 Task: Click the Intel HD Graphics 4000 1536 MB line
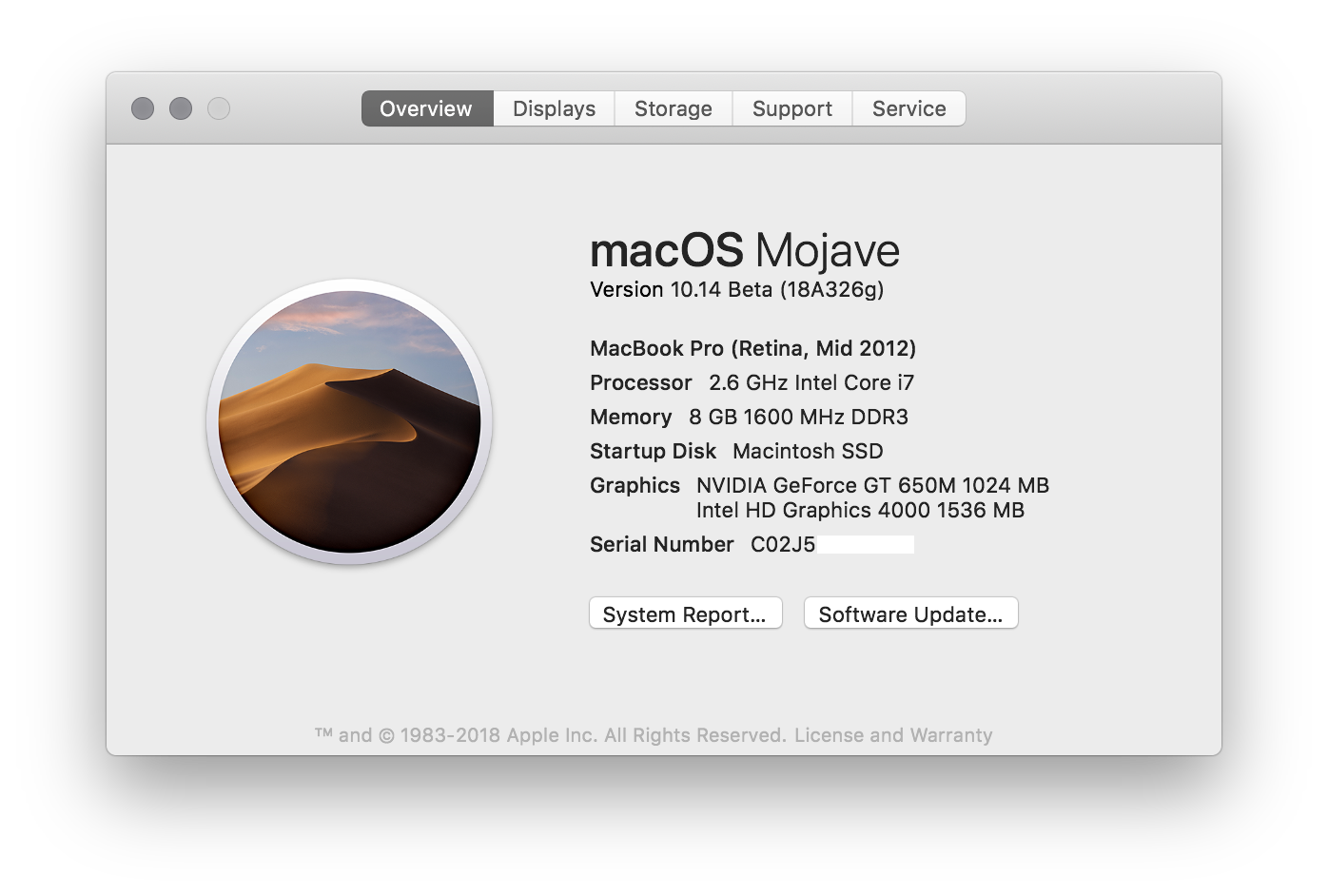861,510
